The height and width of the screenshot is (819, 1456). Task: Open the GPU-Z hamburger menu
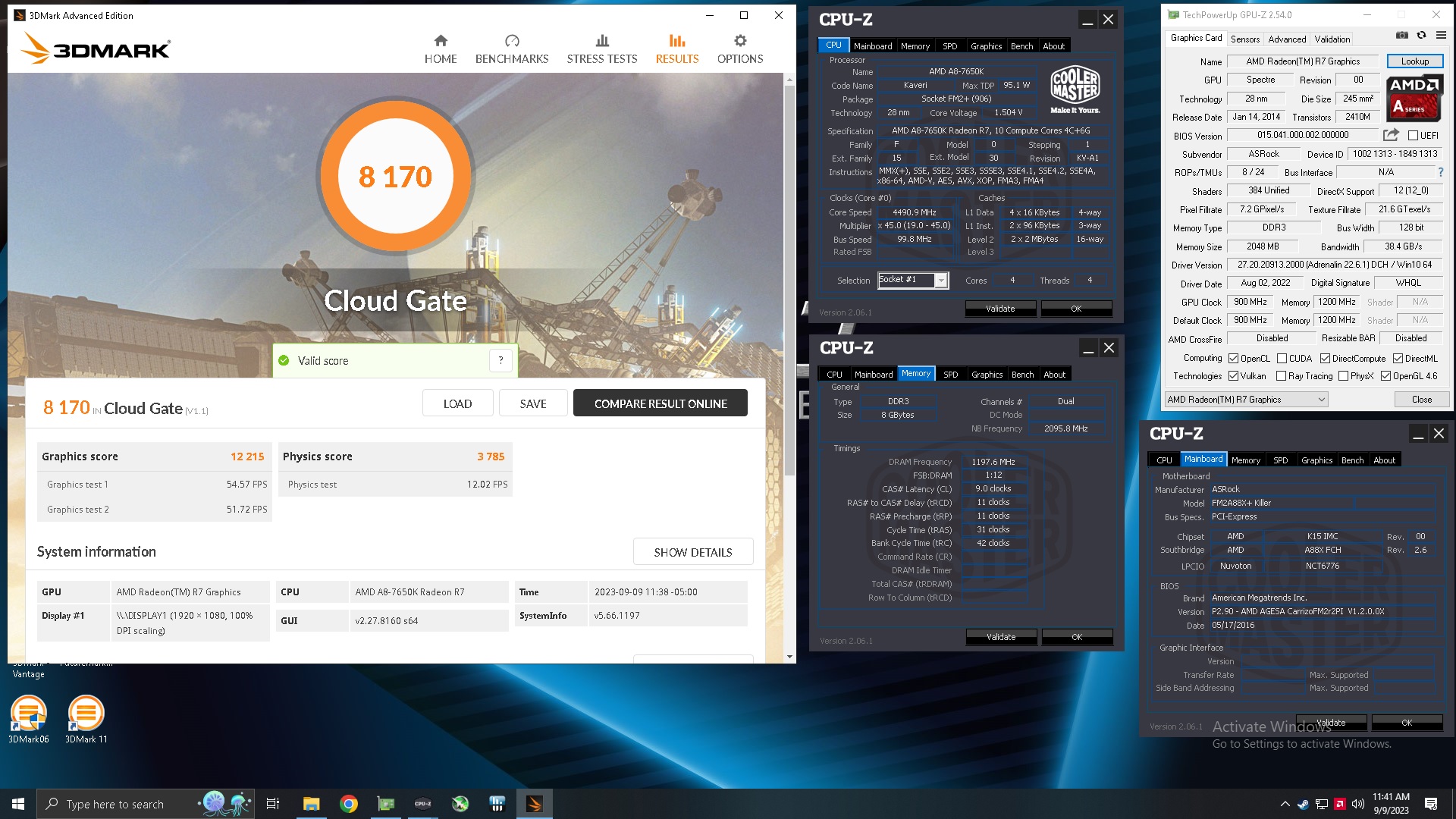[x=1441, y=35]
